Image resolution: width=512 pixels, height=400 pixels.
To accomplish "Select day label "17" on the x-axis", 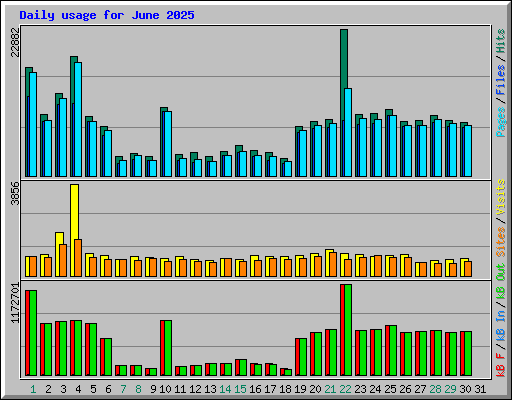I will tap(270, 389).
